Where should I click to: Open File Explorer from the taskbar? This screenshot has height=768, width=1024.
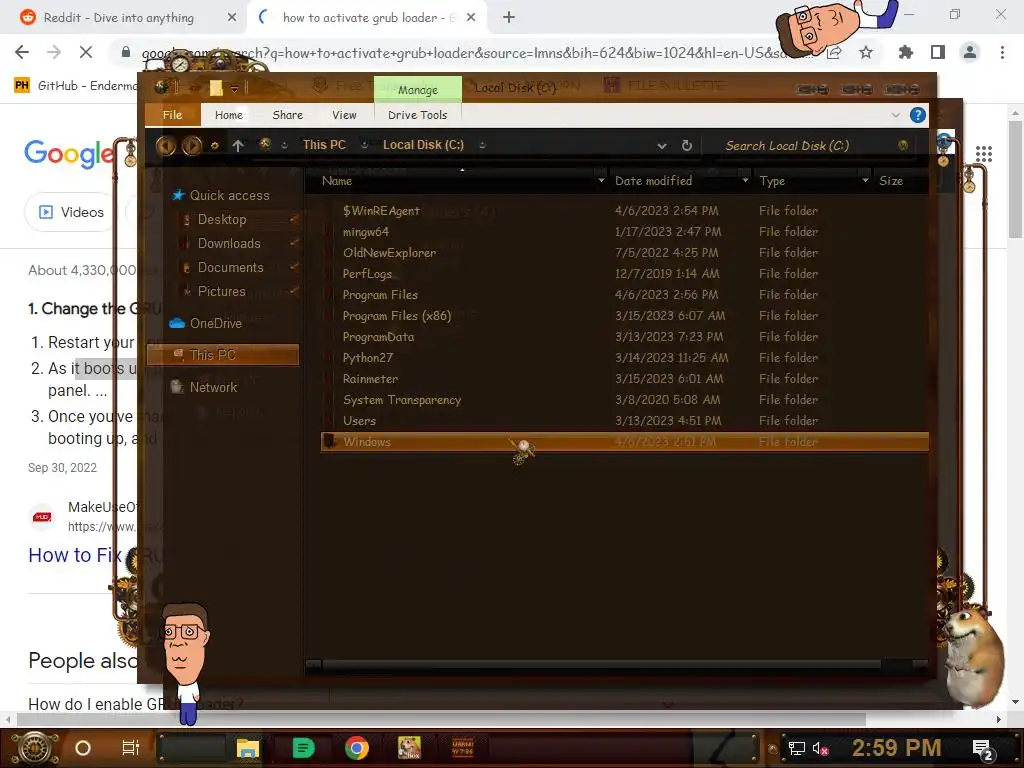point(248,748)
